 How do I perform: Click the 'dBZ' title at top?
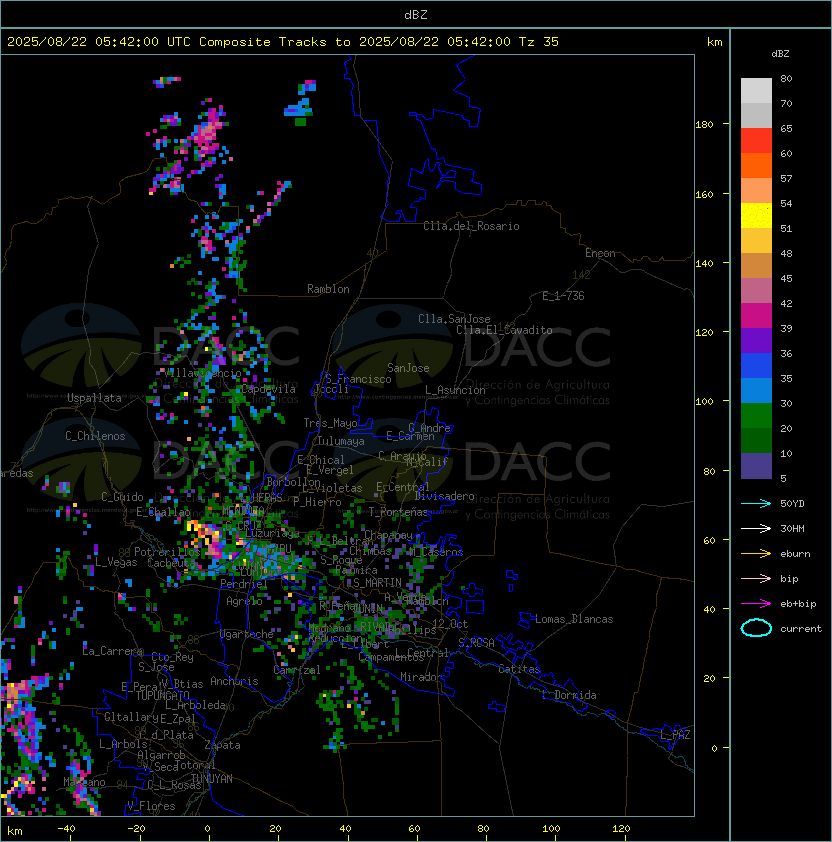[x=416, y=14]
